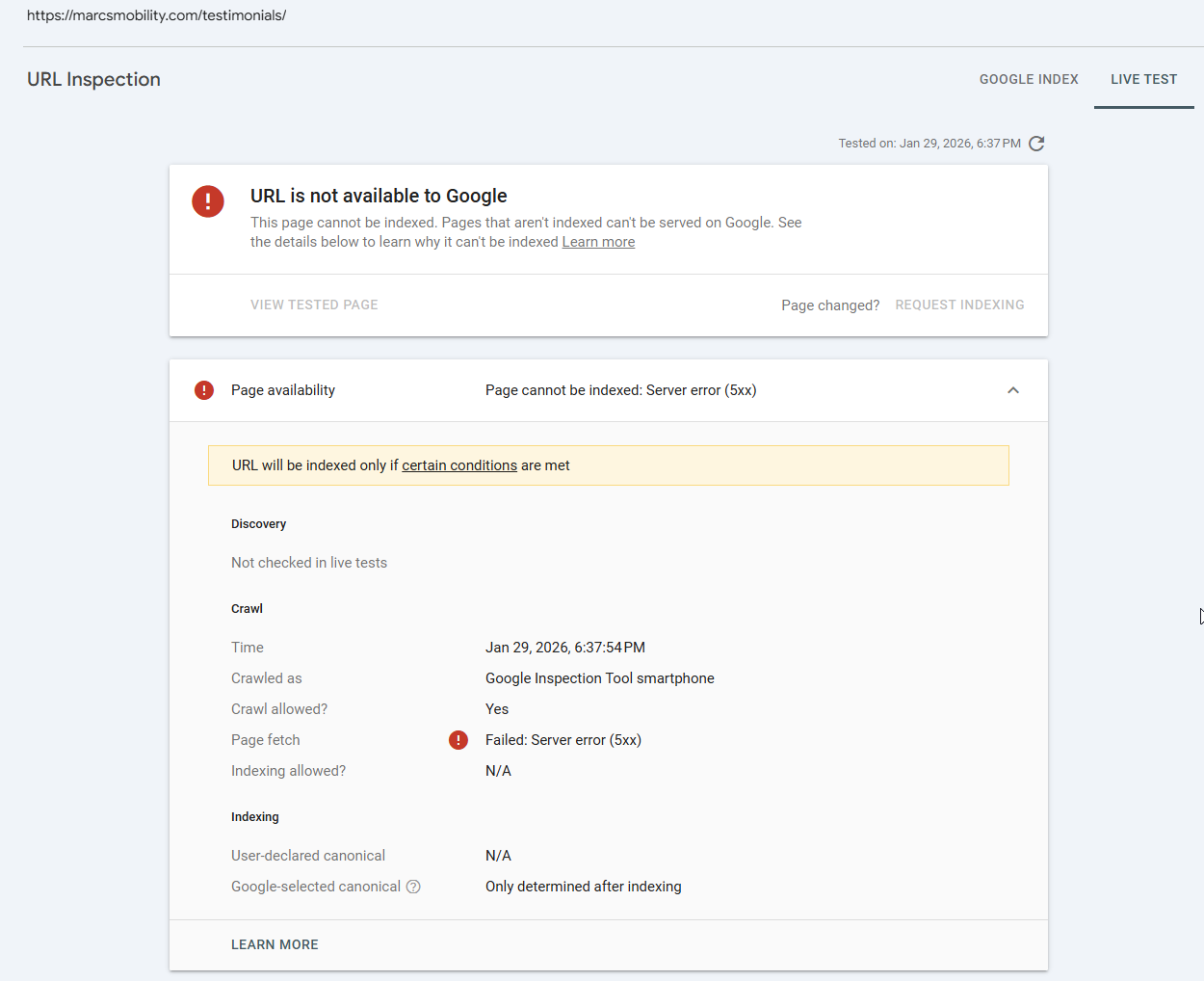
Task: Open the Learn more link in the error description
Action: 598,242
